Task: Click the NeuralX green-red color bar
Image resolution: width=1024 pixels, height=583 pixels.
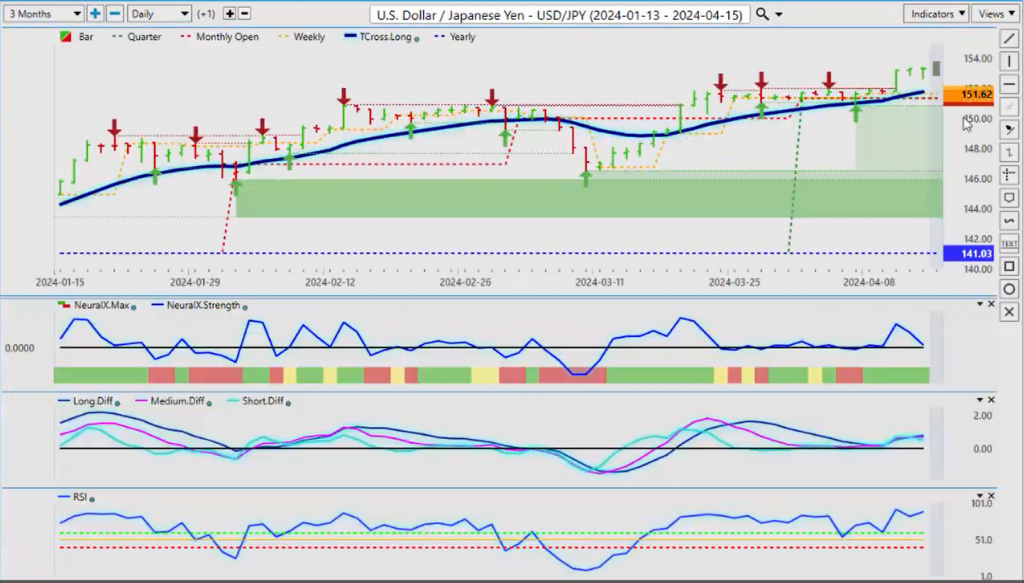Action: click(491, 375)
